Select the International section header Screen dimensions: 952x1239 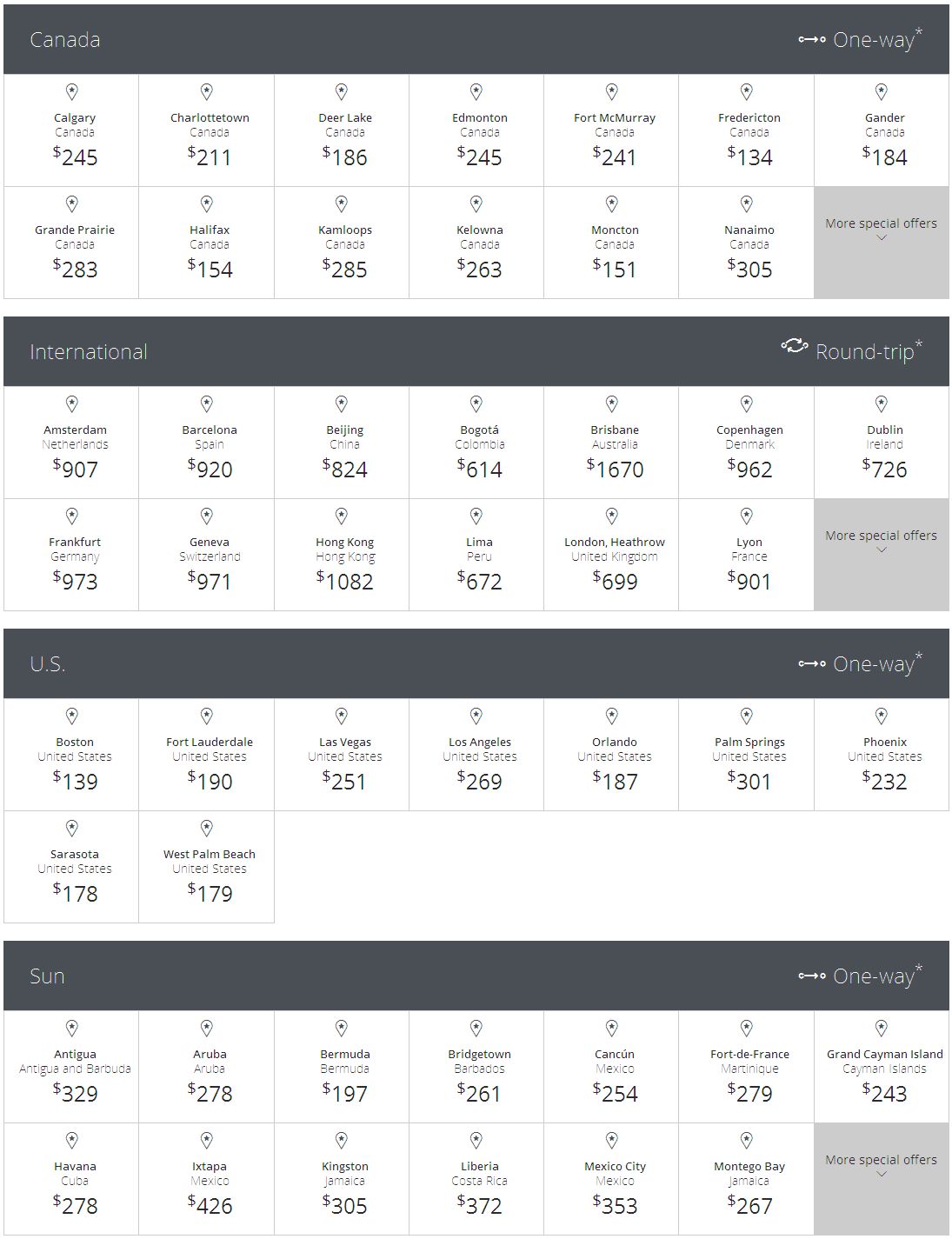[89, 352]
